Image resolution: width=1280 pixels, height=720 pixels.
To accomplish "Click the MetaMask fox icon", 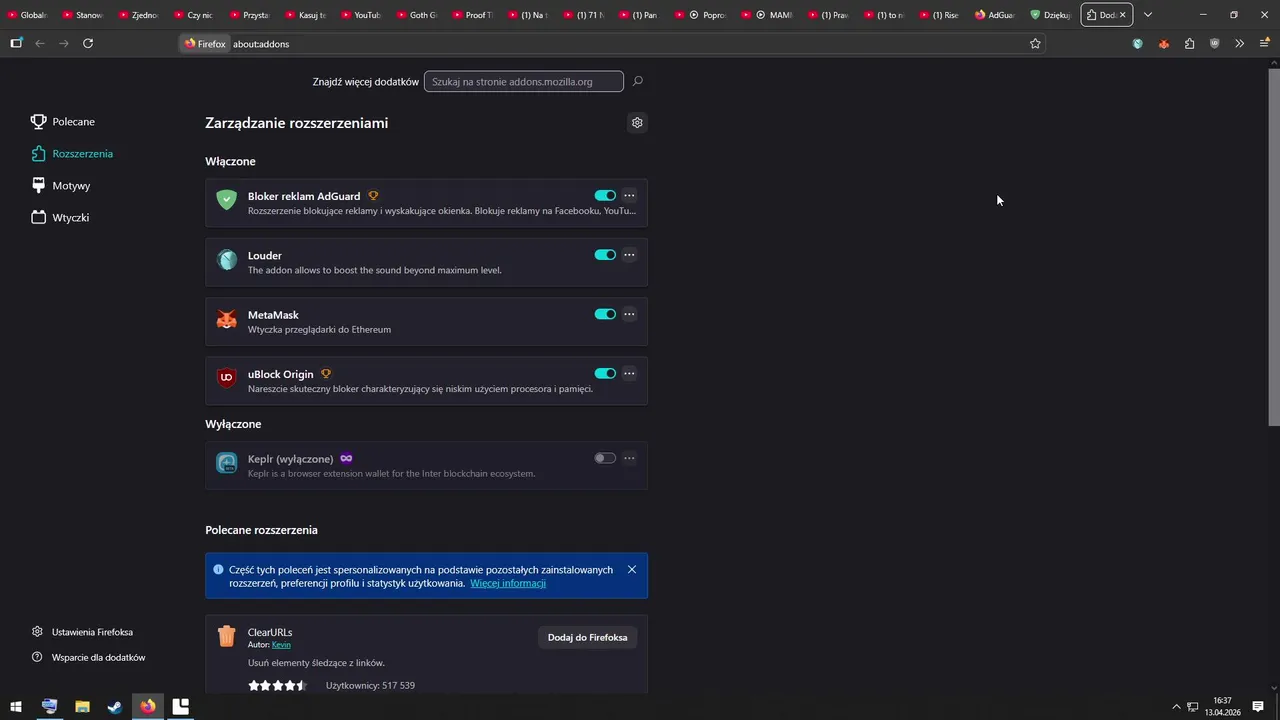I will (227, 319).
